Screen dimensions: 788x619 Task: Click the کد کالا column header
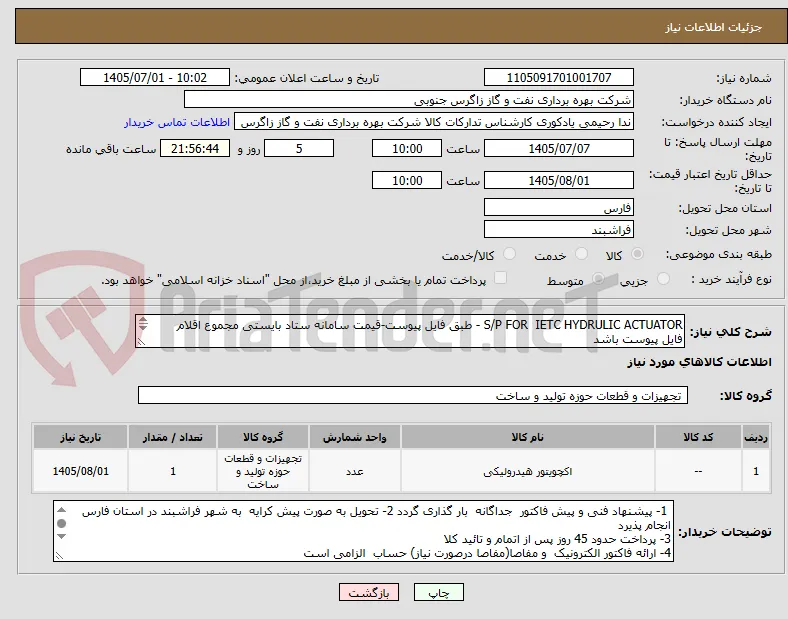click(698, 437)
